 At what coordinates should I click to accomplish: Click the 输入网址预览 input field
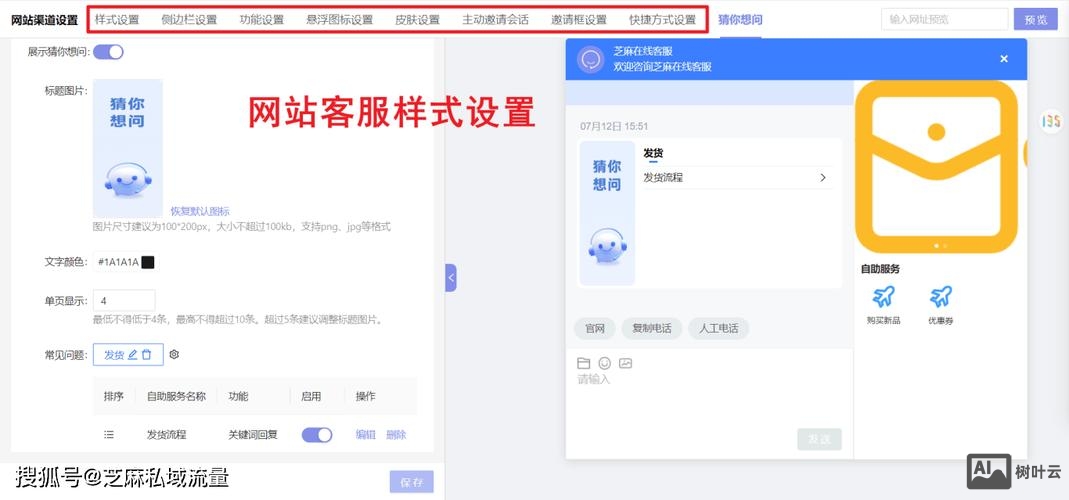944,20
